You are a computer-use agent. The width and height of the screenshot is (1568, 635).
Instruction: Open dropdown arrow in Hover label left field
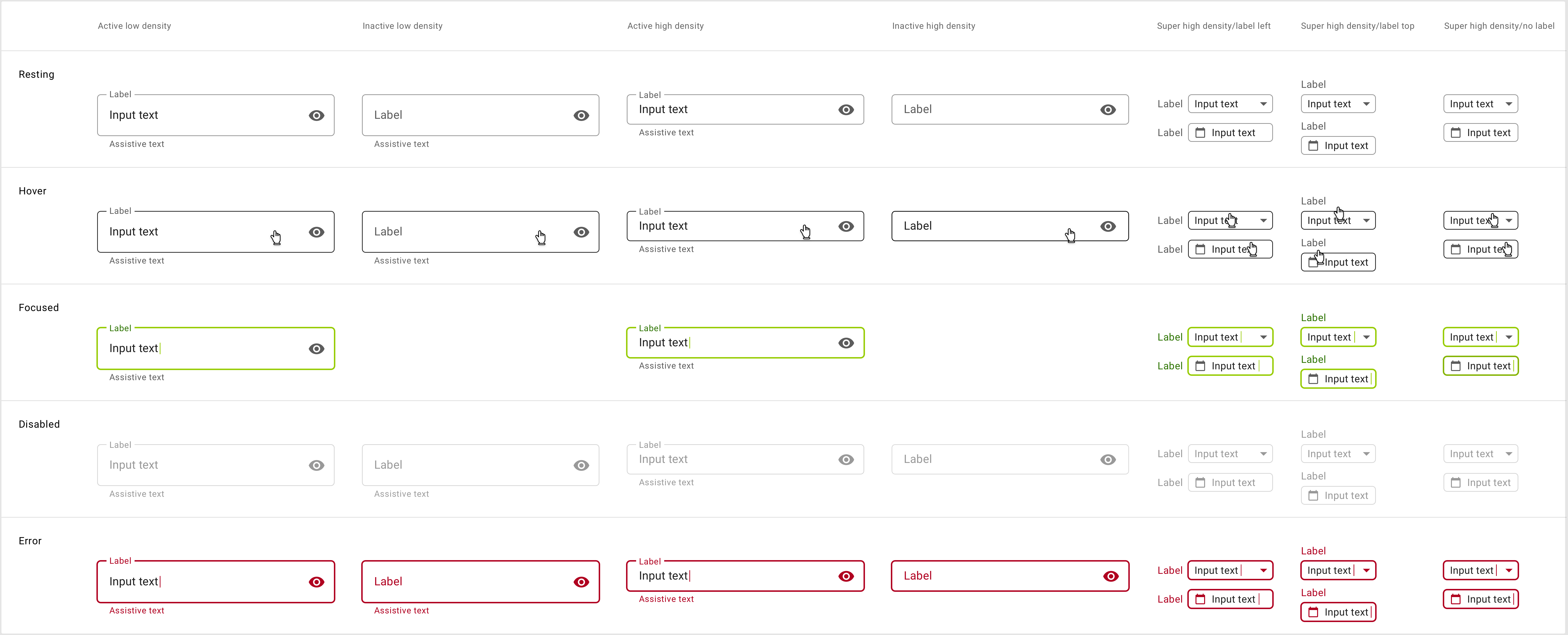pyautogui.click(x=1263, y=220)
